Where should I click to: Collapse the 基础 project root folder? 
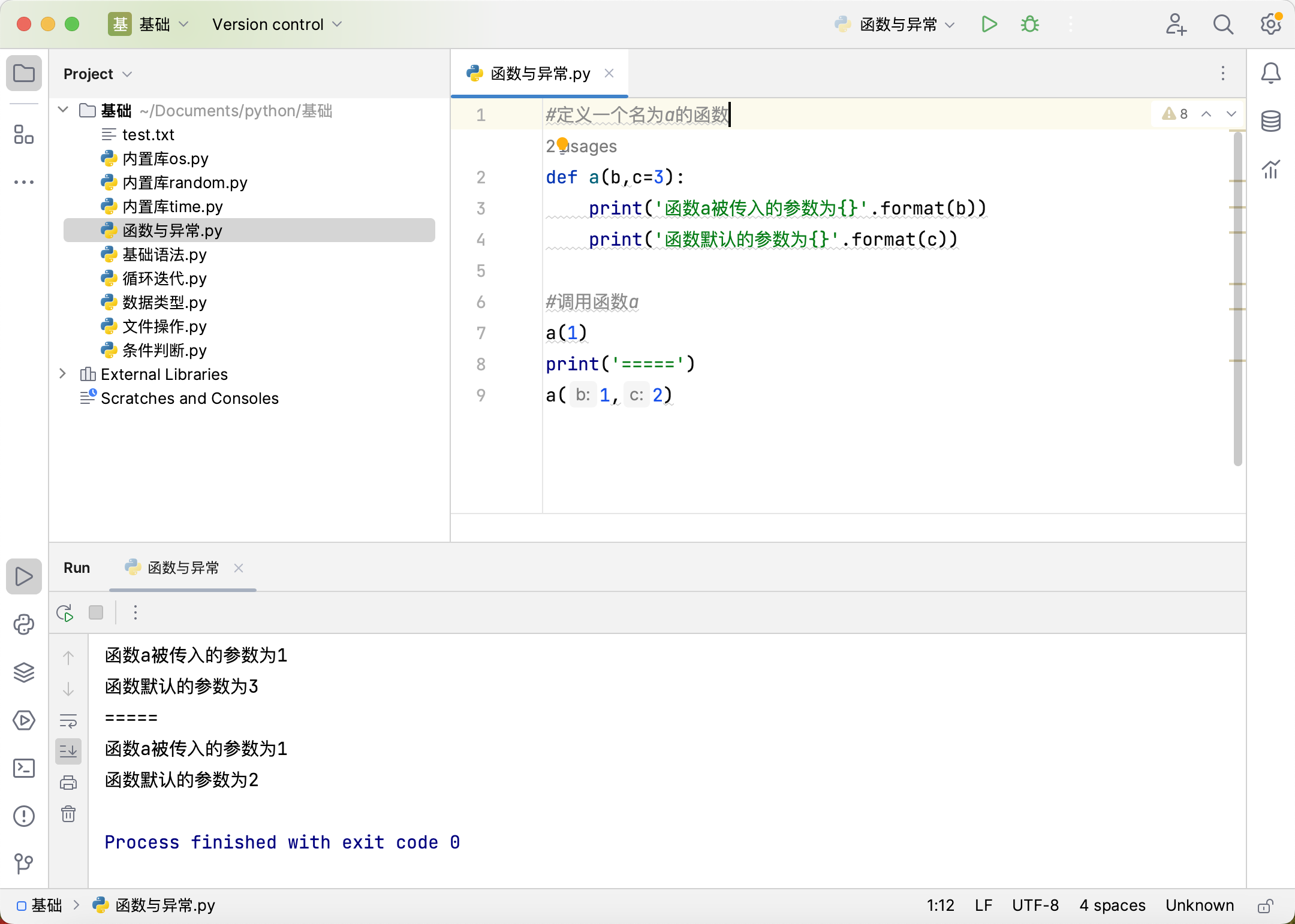(63, 110)
